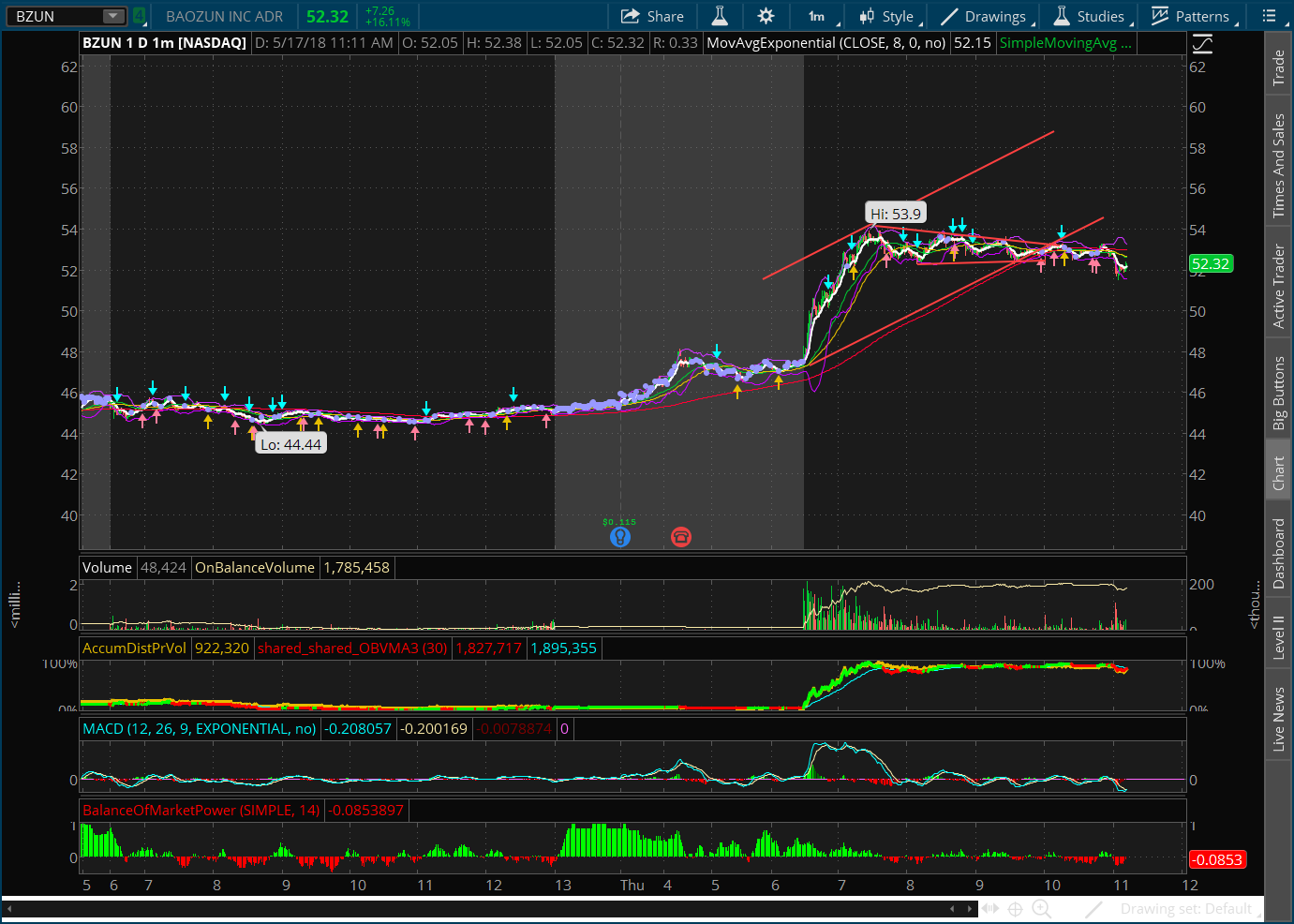Screen dimensions: 1294x924
Task: Click the horizontal expand arrows icon
Action: click(989, 908)
